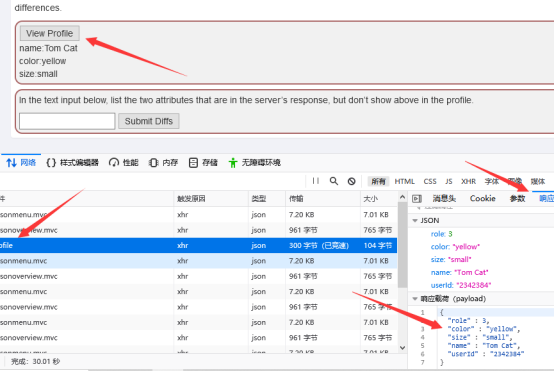Viewport: 554px width, 371px height.
Task: Click the "role" : 3 payload line
Action: click(468, 320)
